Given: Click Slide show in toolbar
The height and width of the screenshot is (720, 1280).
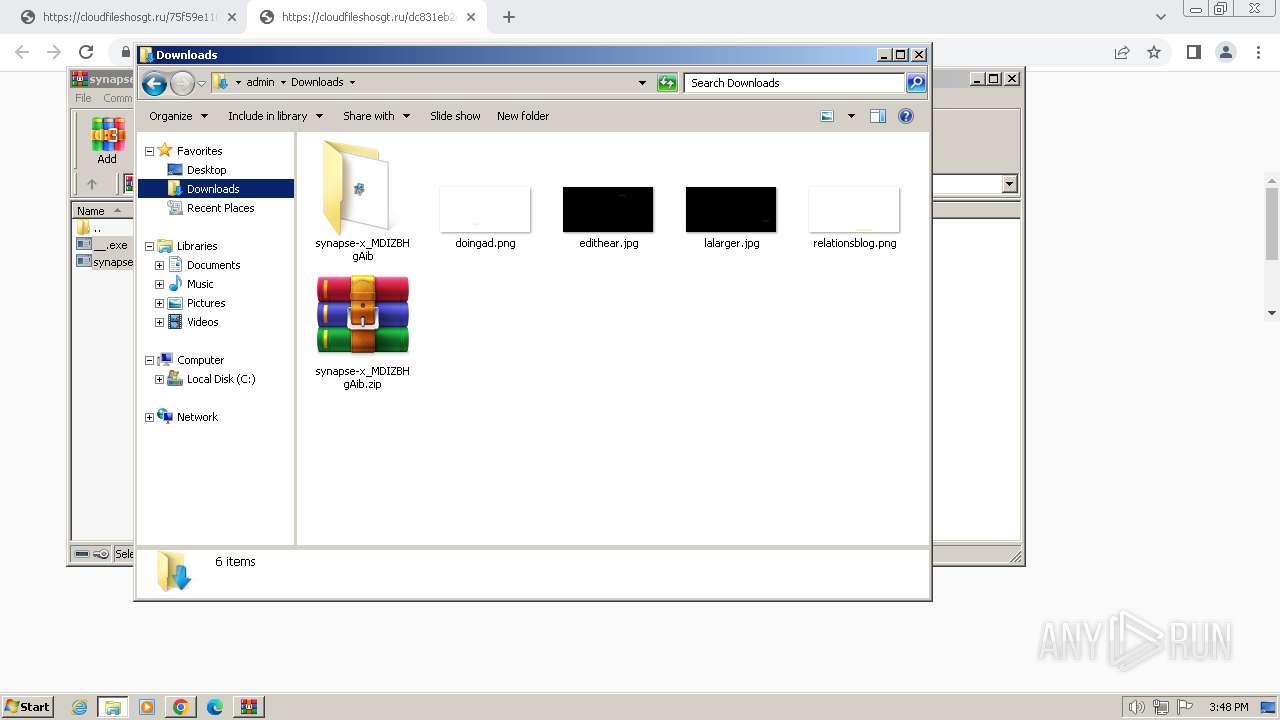Looking at the screenshot, I should click(455, 116).
